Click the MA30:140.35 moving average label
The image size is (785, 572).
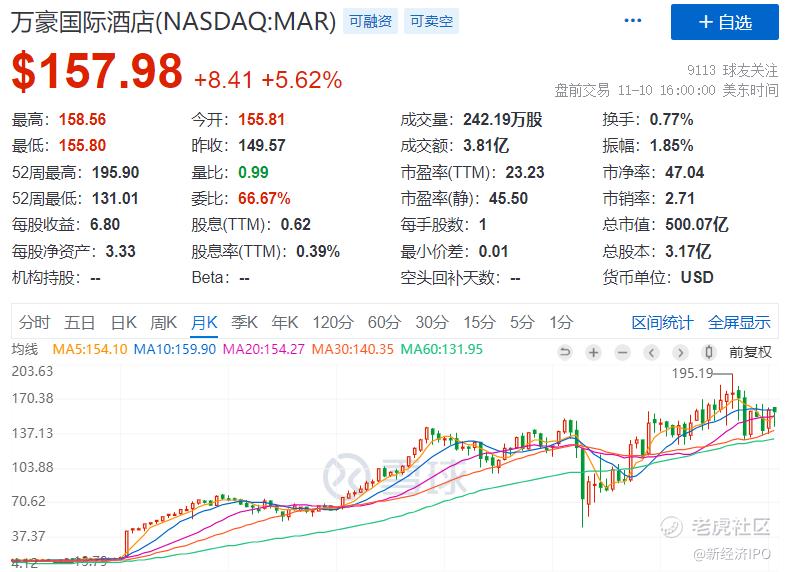(352, 349)
